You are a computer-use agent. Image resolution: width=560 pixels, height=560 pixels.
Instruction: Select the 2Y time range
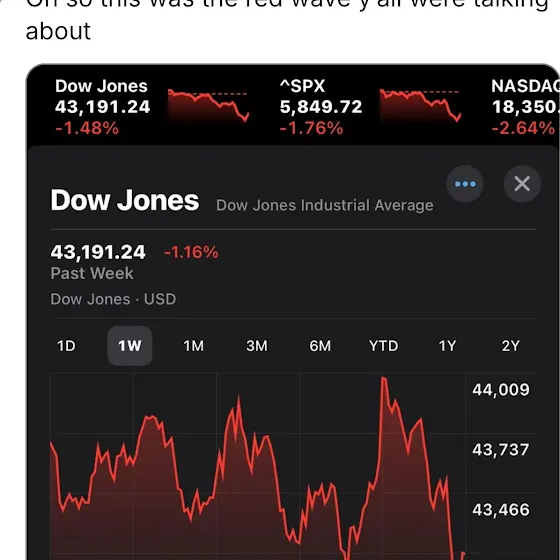coord(510,346)
